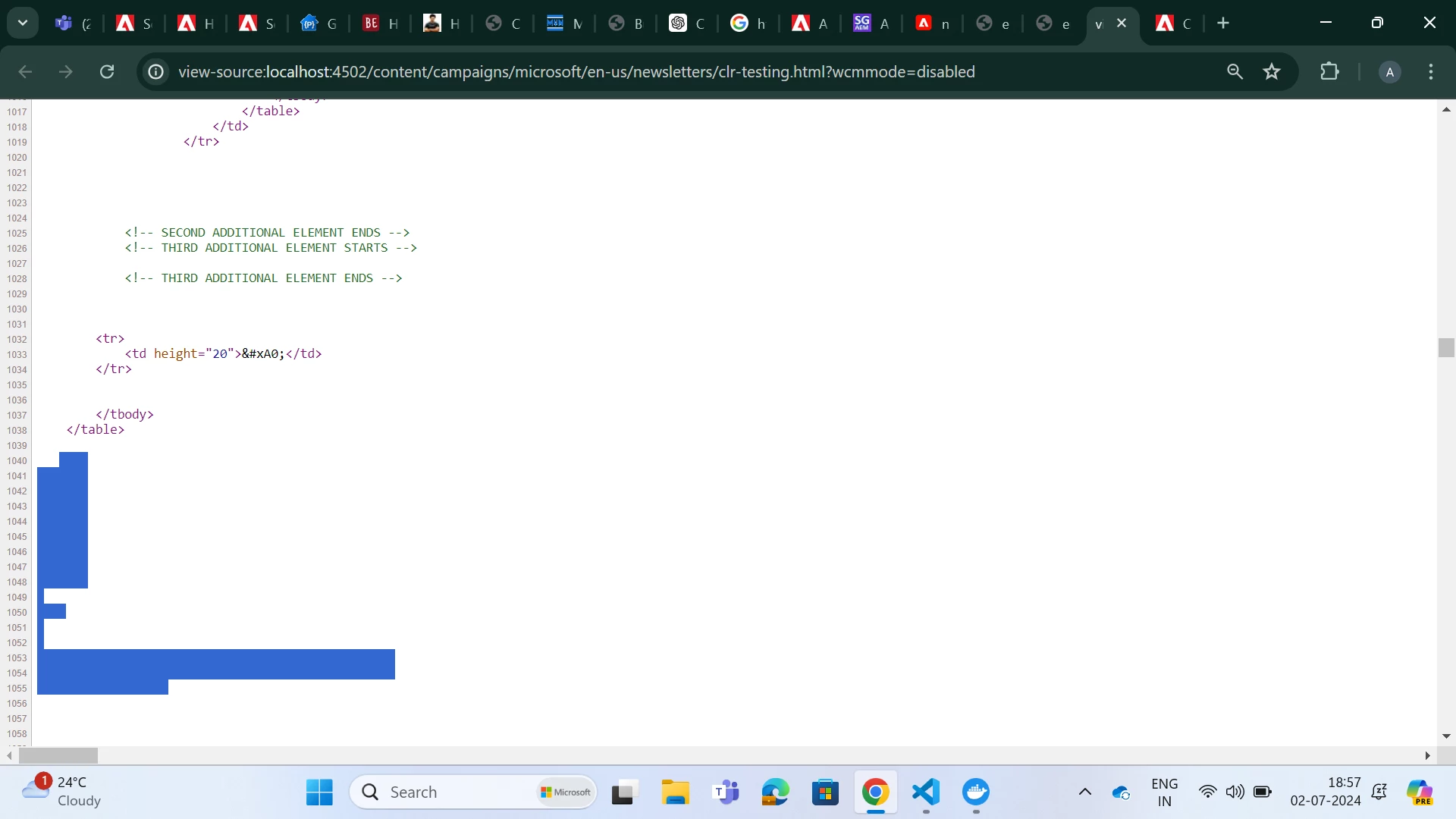
Task: Open a new tab
Action: tap(1223, 23)
